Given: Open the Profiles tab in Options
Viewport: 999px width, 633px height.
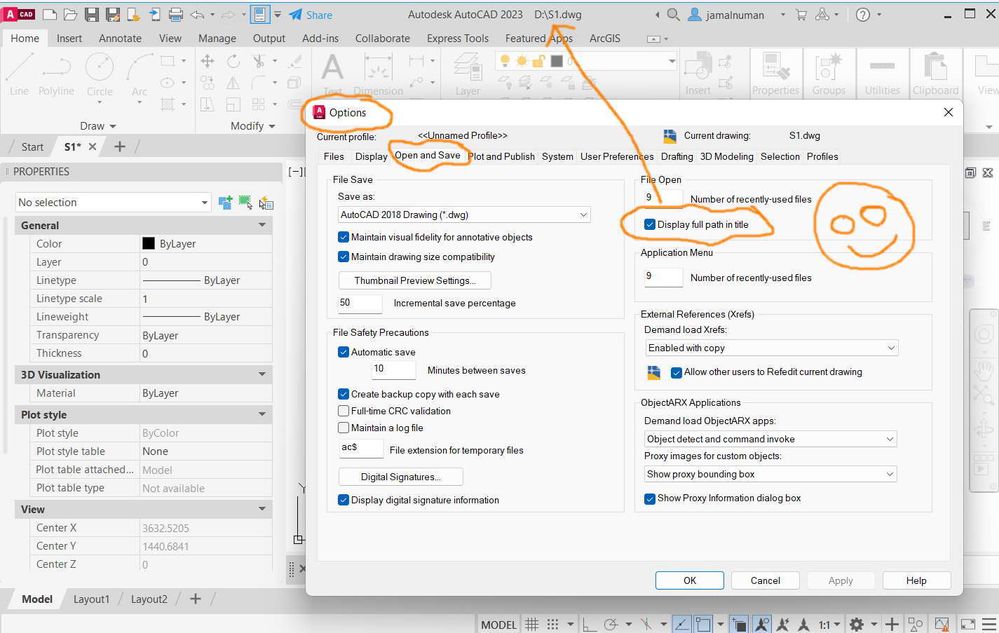Looking at the screenshot, I should point(823,157).
